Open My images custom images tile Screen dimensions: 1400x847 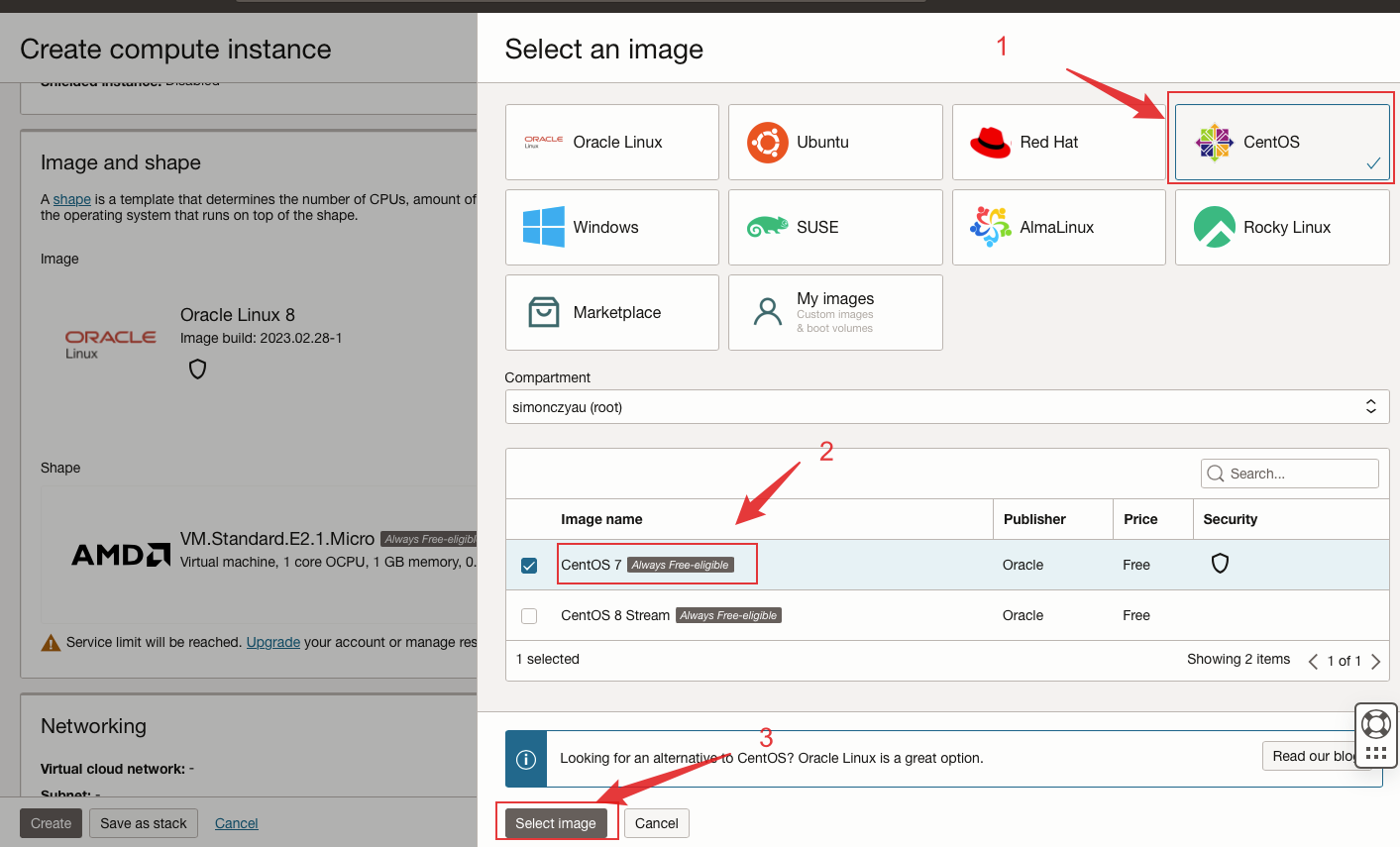click(834, 313)
